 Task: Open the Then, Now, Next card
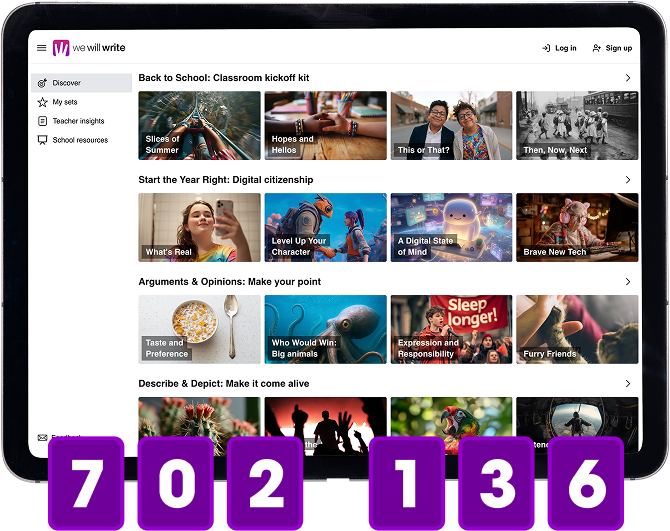577,126
